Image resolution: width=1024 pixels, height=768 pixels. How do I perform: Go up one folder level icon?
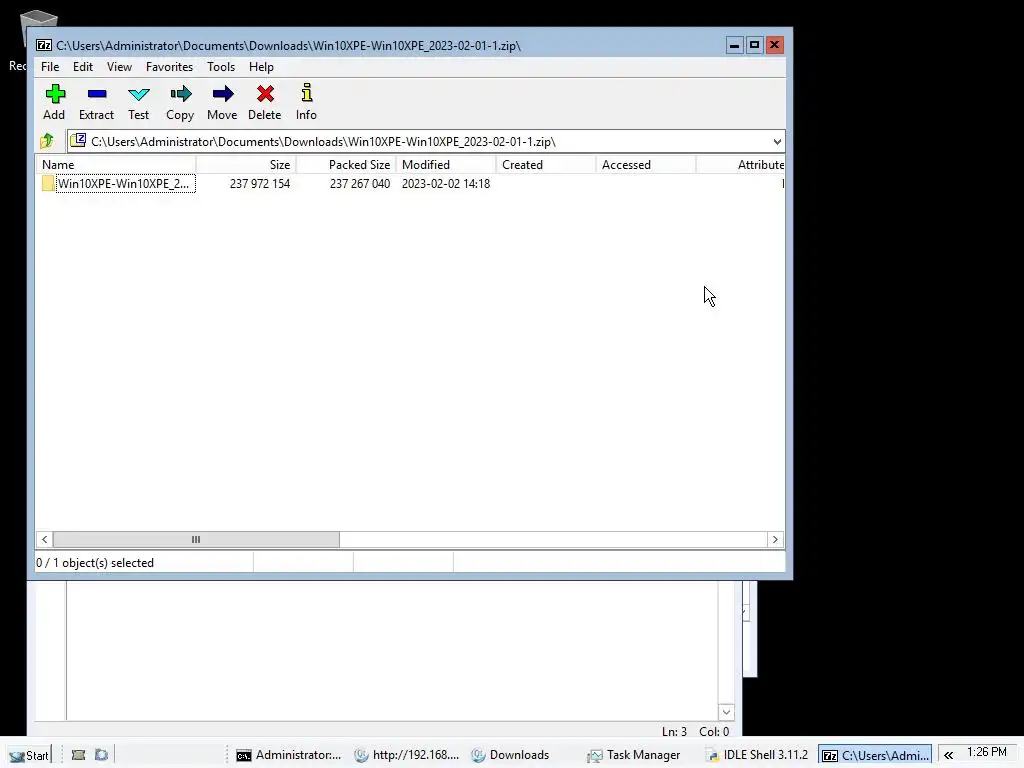click(x=47, y=141)
